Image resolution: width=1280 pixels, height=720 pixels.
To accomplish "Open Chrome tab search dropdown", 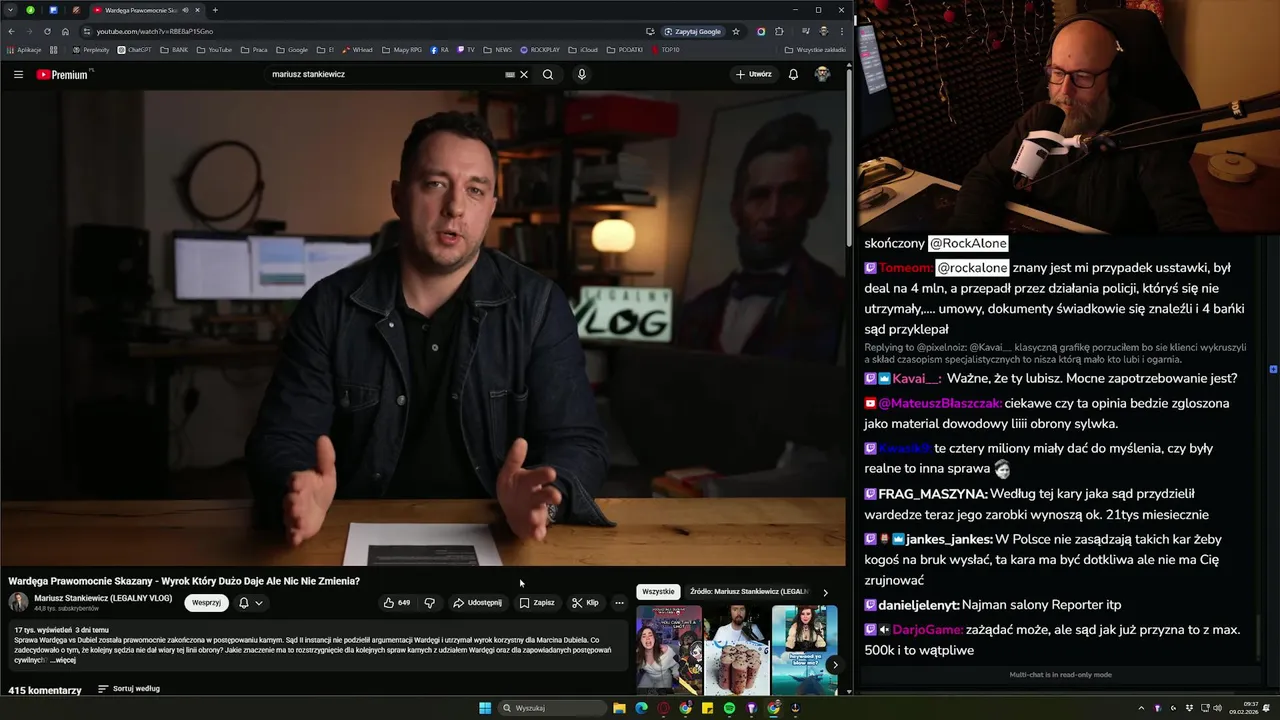I will 10,10.
